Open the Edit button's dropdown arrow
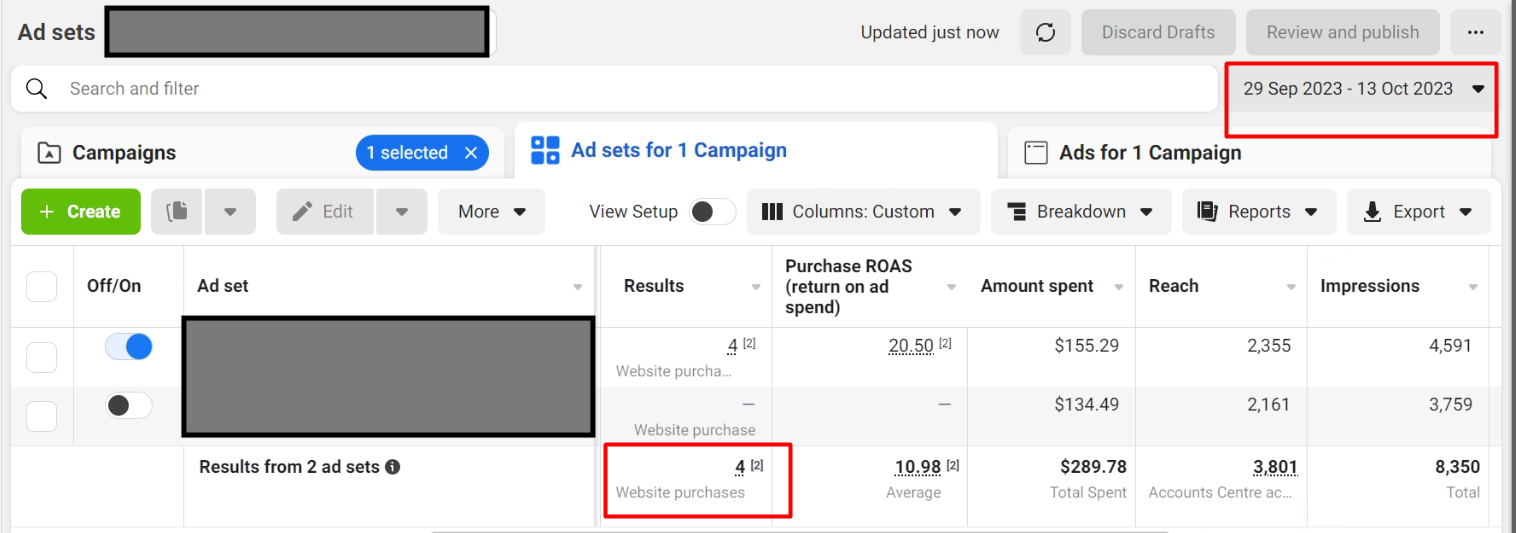1516x533 pixels. [402, 212]
